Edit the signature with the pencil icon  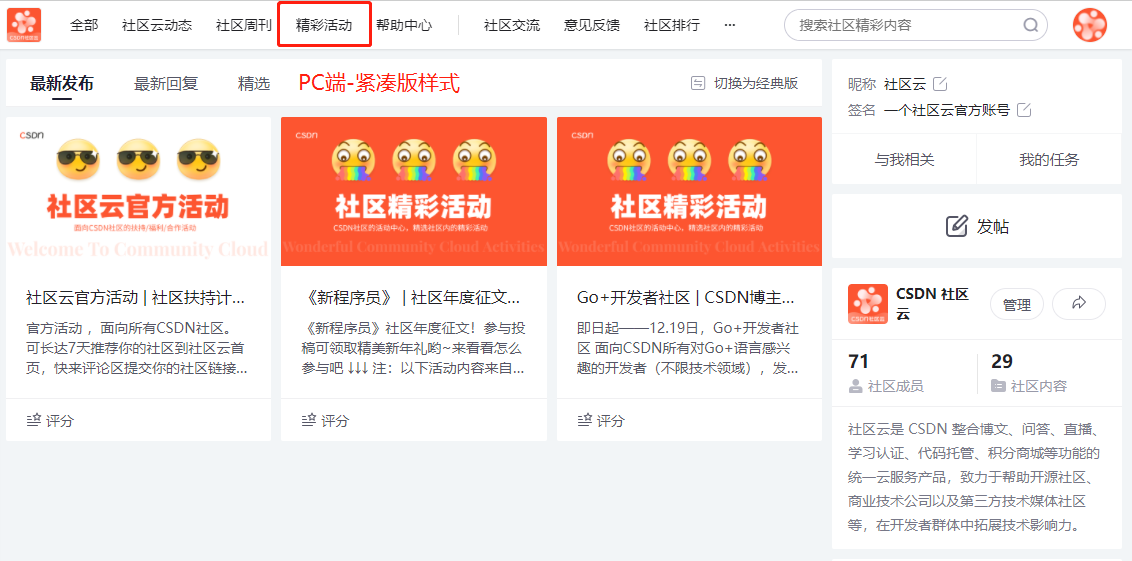pyautogui.click(x=1024, y=110)
